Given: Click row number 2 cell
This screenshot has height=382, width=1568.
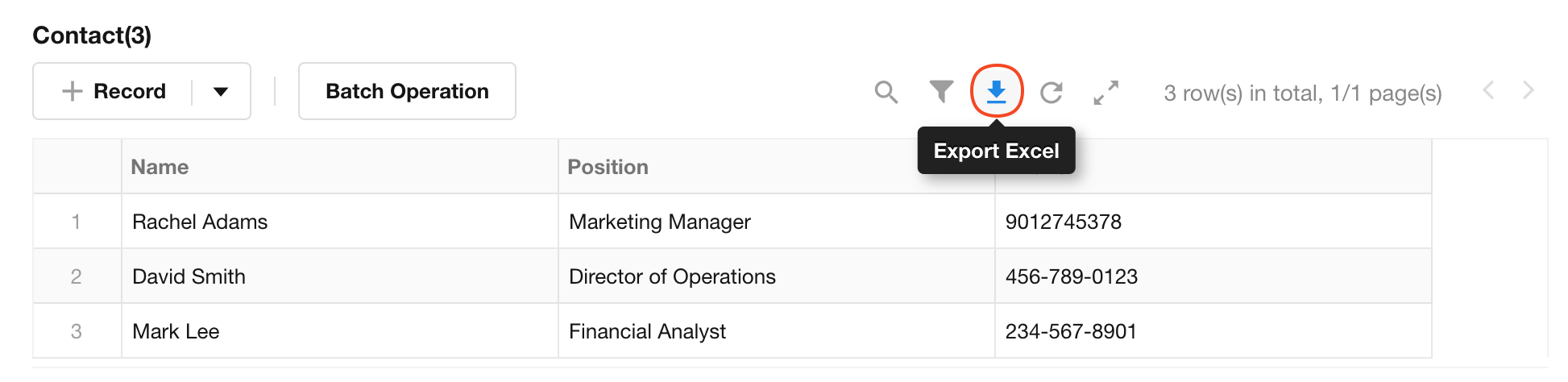Looking at the screenshot, I should click(77, 276).
